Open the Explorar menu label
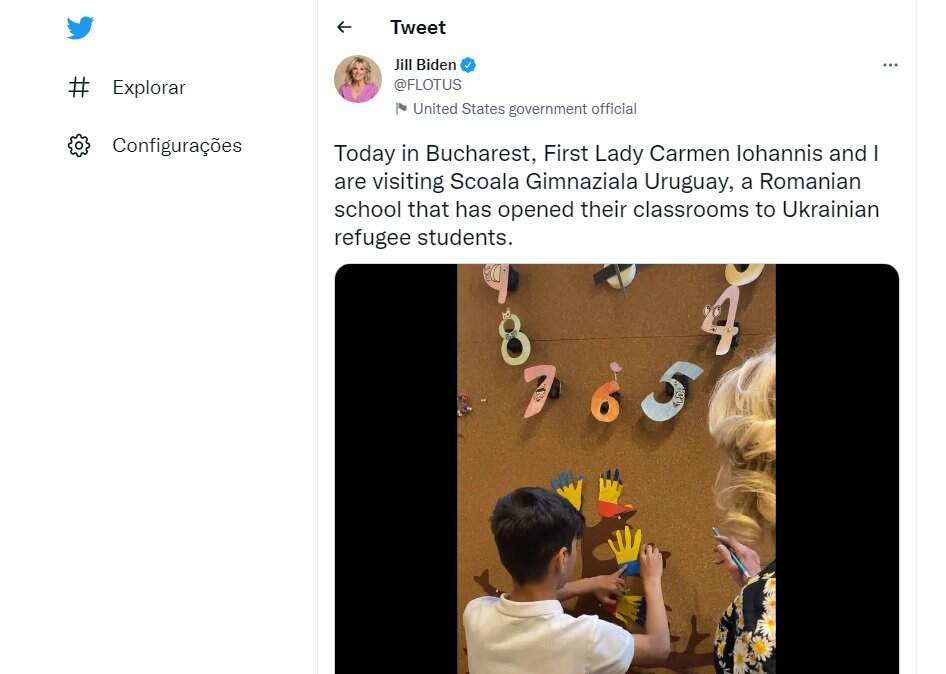This screenshot has height=674, width=946. [149, 88]
